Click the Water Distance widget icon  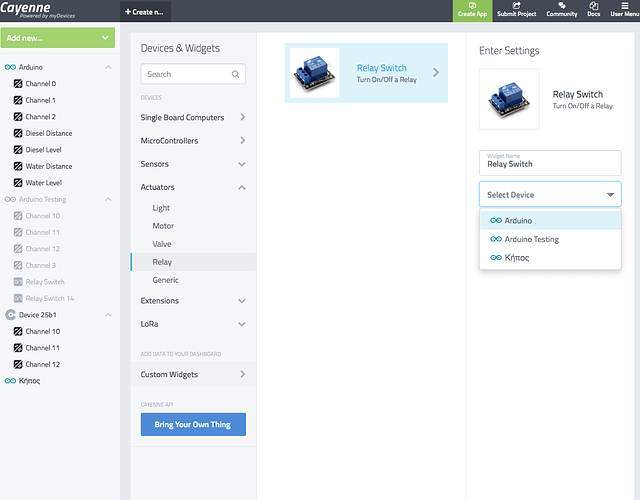point(18,166)
